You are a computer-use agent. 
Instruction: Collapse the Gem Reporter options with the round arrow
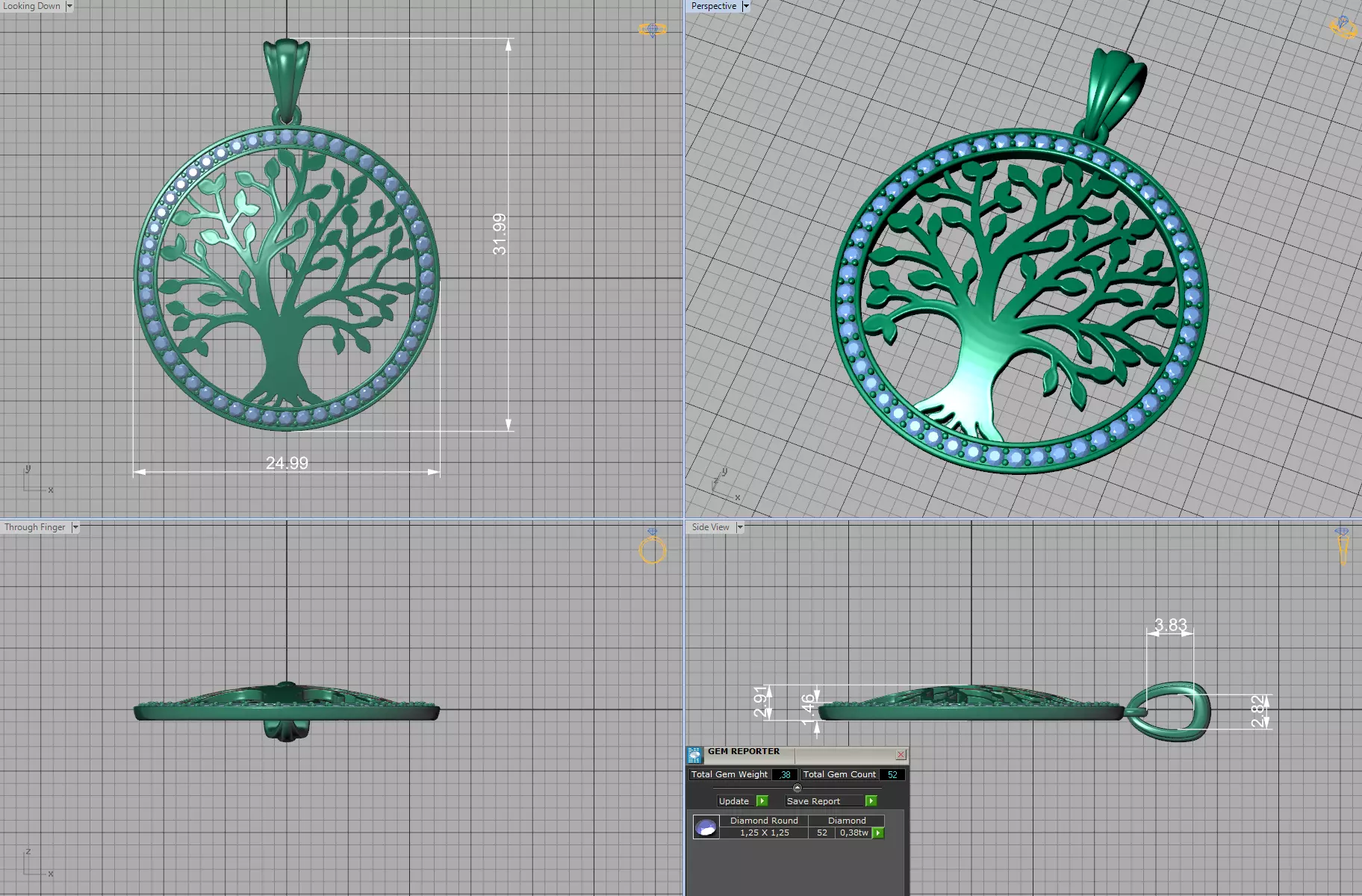click(797, 788)
